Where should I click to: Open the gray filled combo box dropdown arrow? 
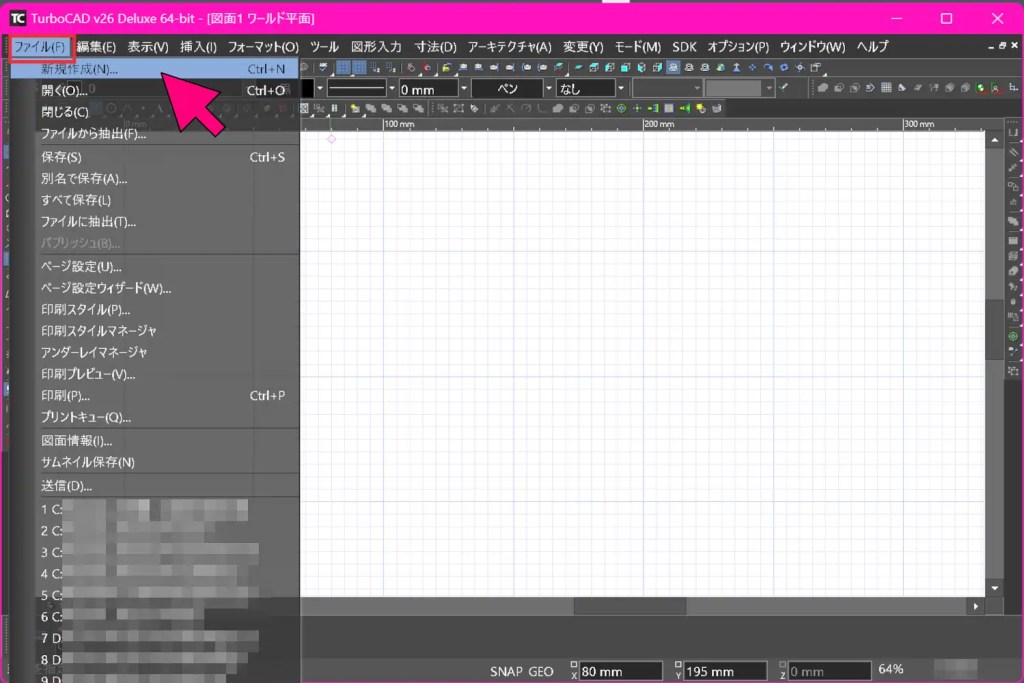[x=769, y=88]
